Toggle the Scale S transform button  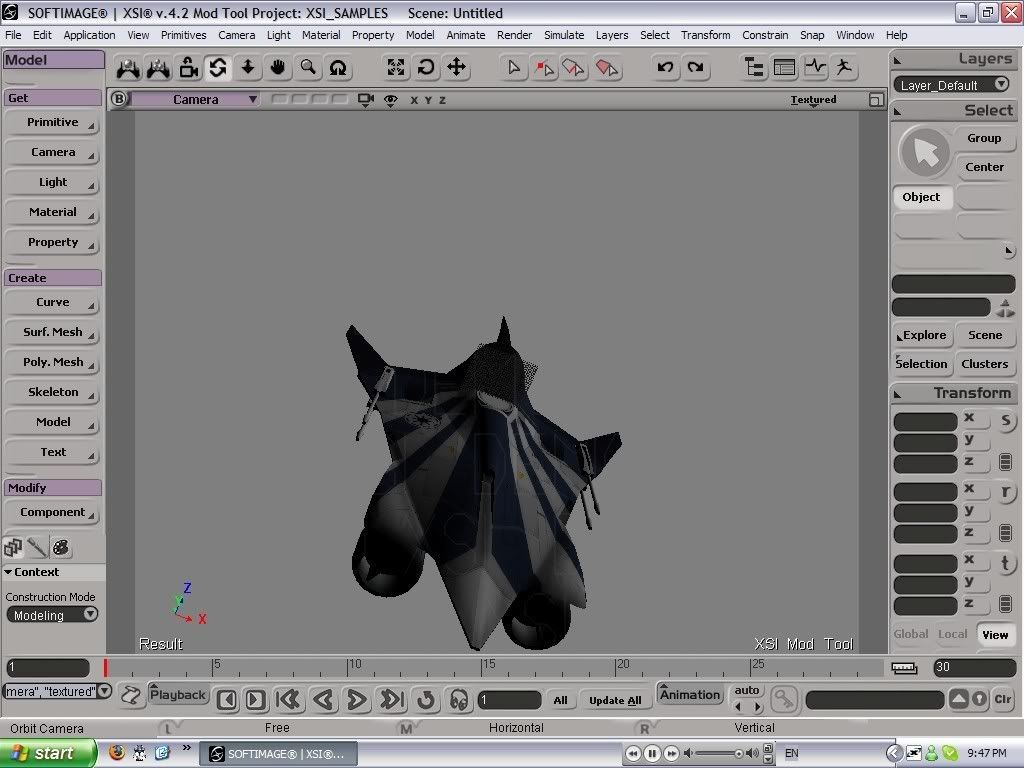pyautogui.click(x=1006, y=421)
